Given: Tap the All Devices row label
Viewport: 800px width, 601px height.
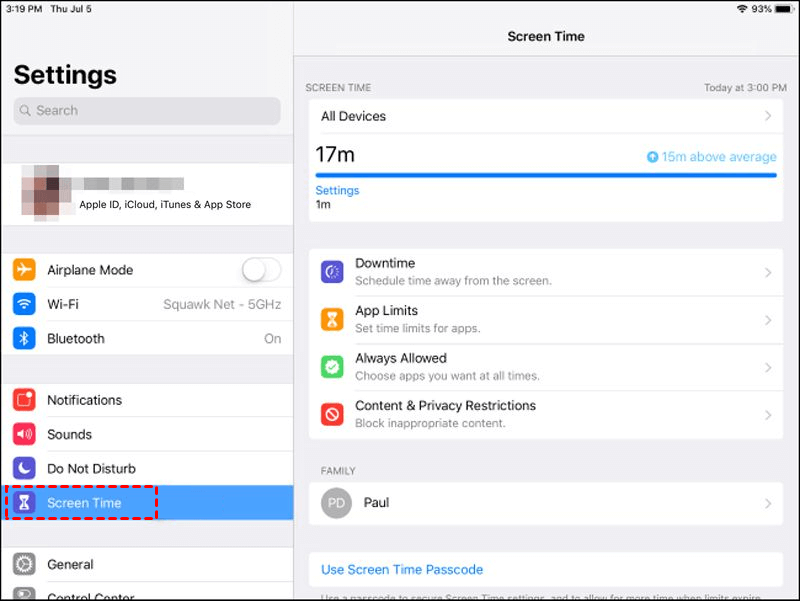Looking at the screenshot, I should point(354,116).
